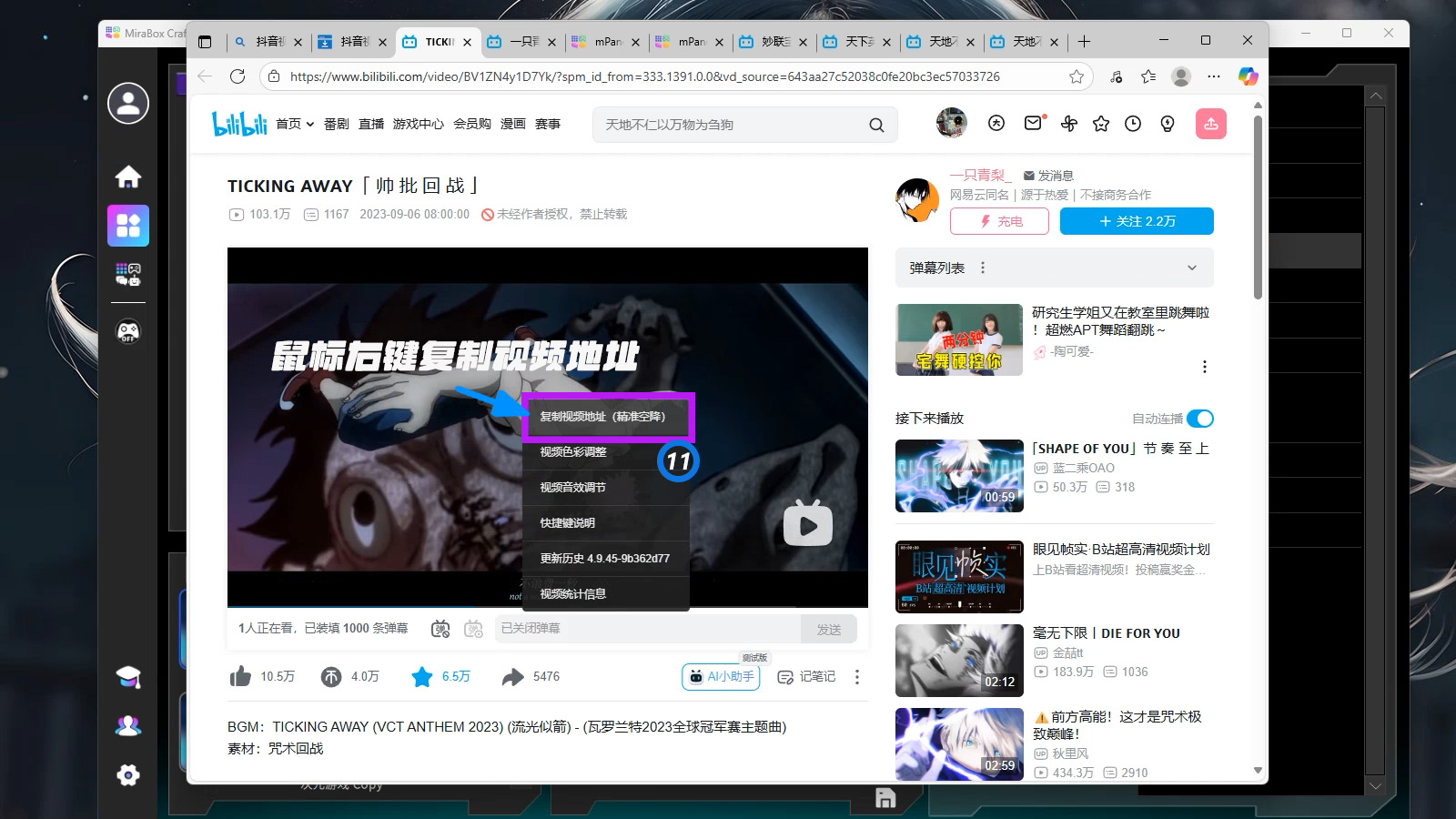Click 番剧 in bilibili navigation
This screenshot has width=1456, height=819.
point(337,124)
